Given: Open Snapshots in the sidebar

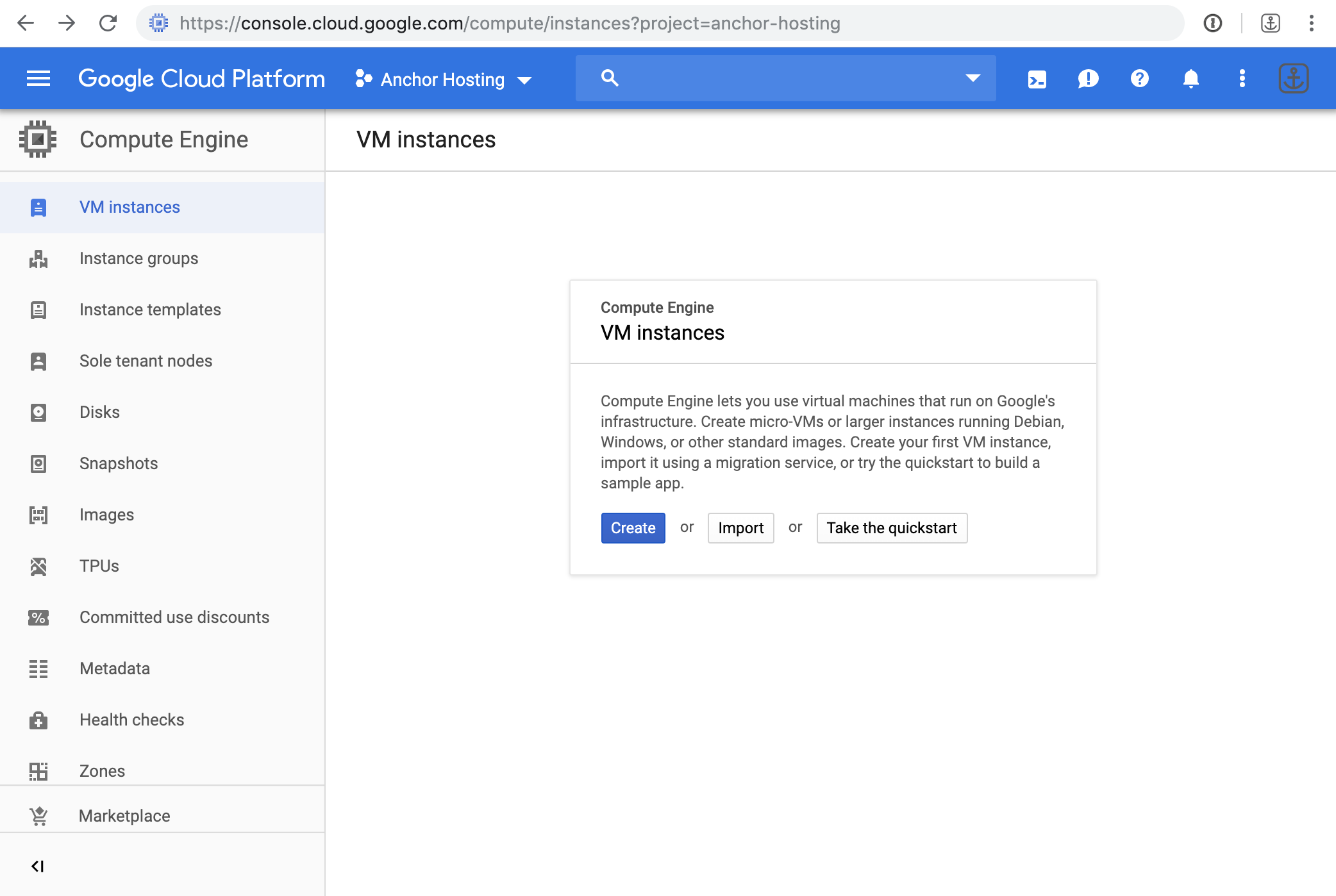Looking at the screenshot, I should (x=162, y=464).
